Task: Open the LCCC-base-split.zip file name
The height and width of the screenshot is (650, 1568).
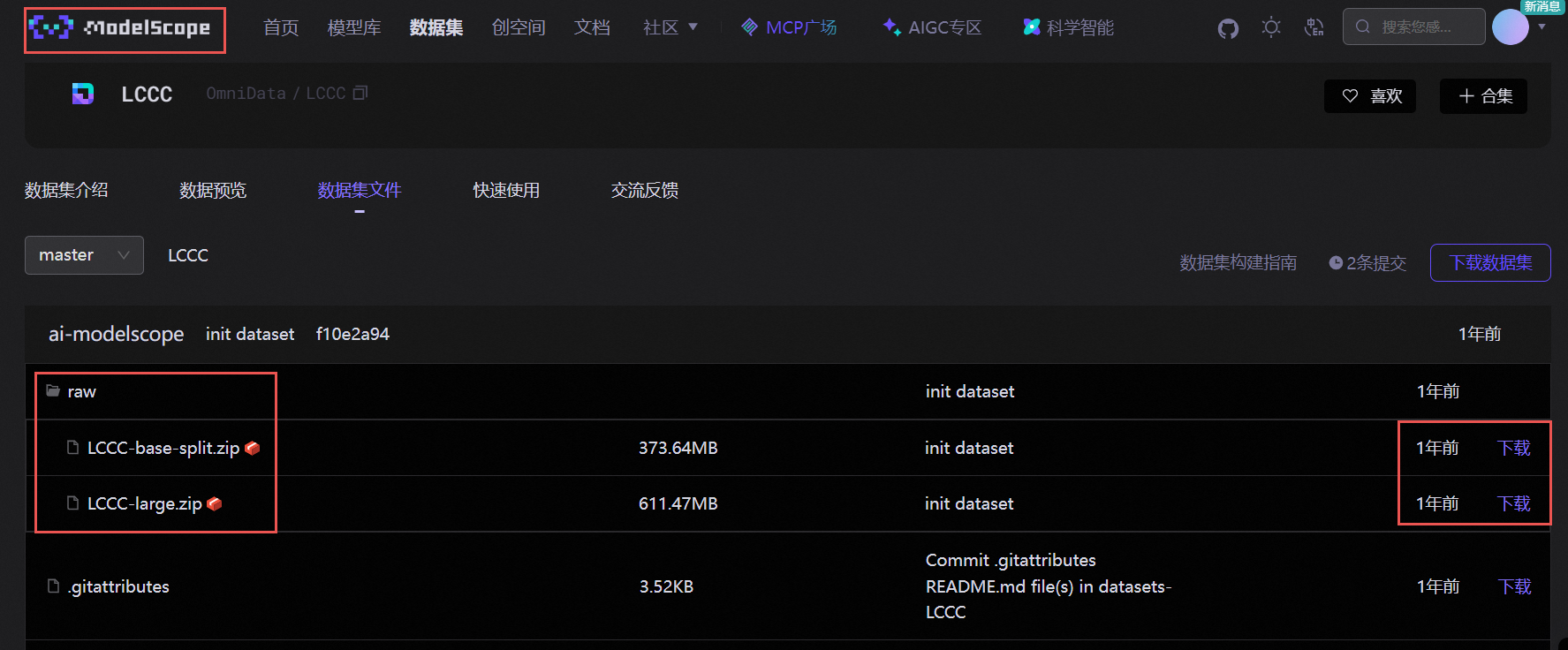Action: click(163, 448)
